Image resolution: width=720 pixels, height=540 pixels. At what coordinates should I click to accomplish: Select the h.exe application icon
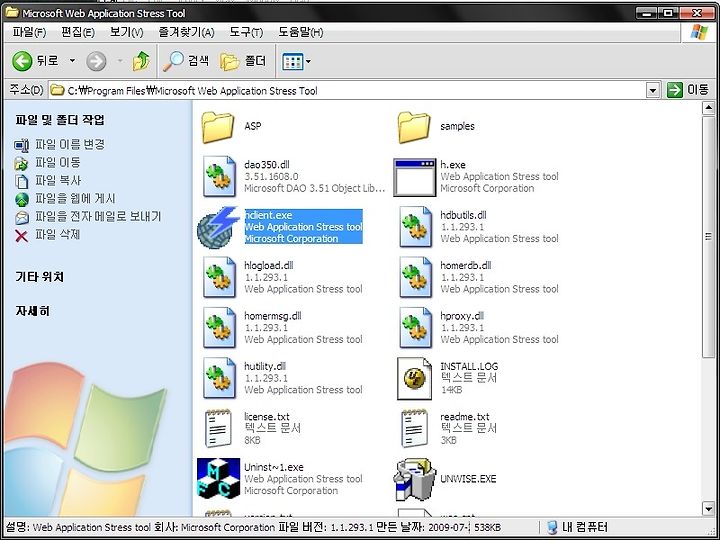click(x=415, y=177)
